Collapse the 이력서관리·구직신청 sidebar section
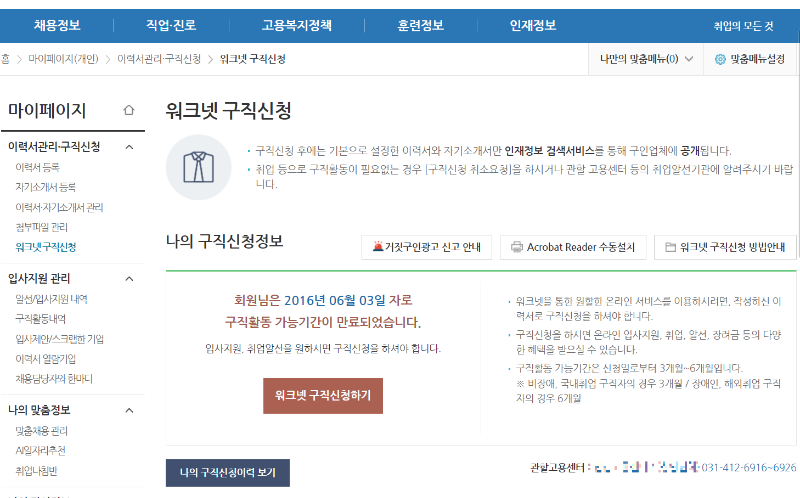This screenshot has width=800, height=498. (x=130, y=147)
